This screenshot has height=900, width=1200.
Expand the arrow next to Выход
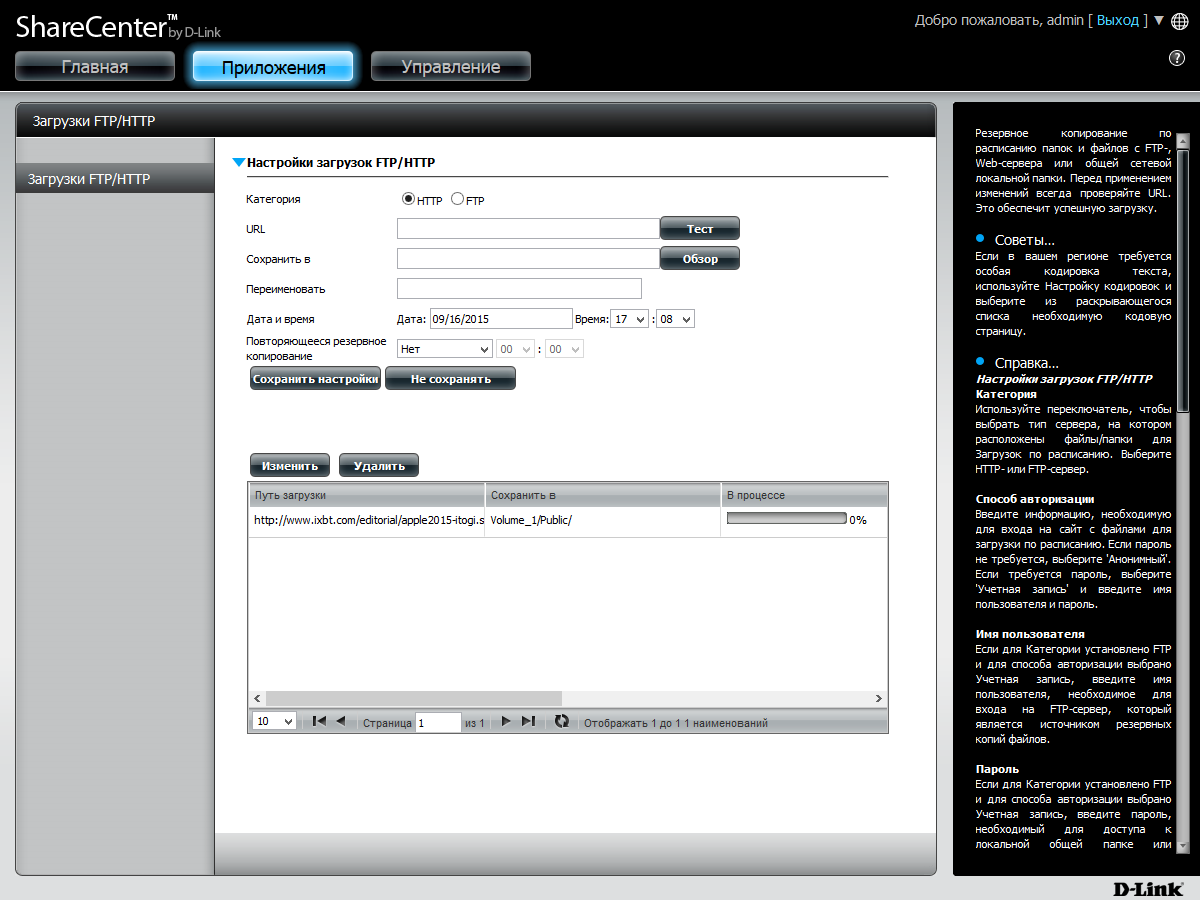(1158, 20)
